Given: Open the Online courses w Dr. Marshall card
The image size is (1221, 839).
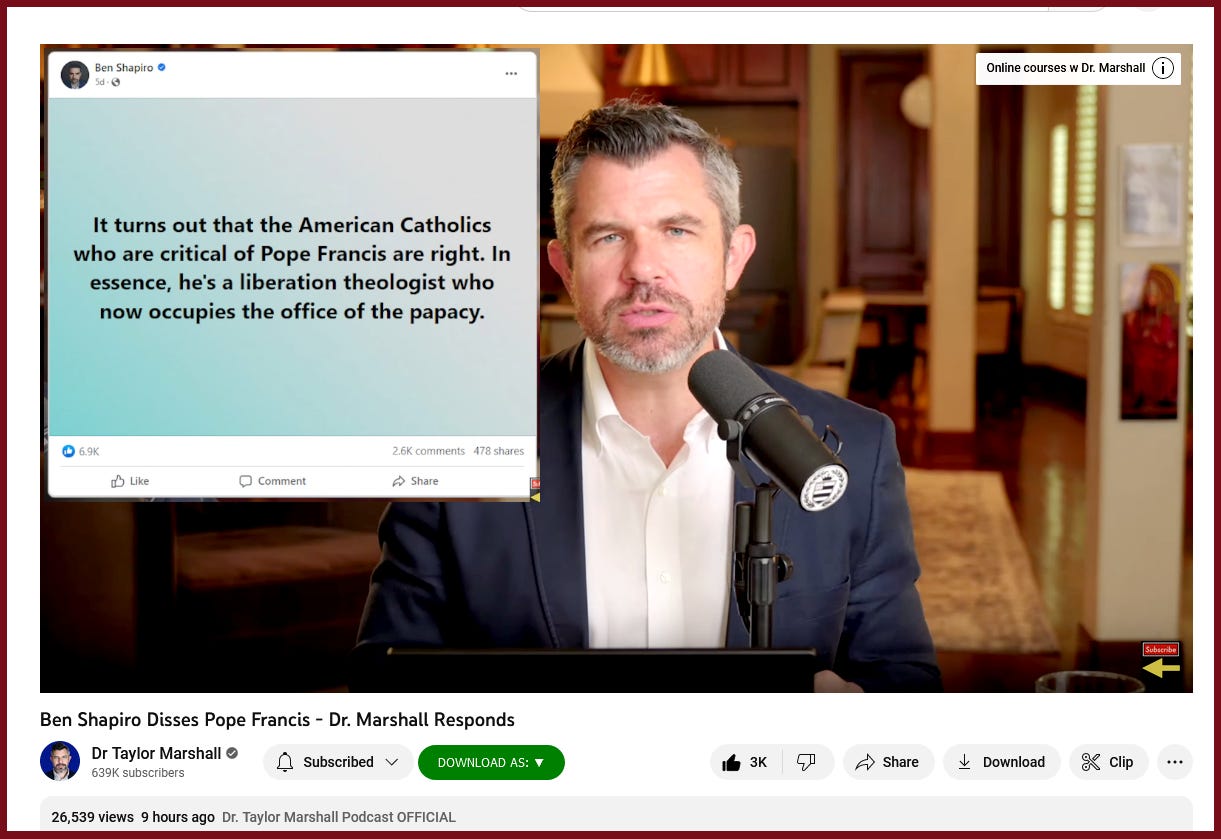Looking at the screenshot, I should [1078, 68].
